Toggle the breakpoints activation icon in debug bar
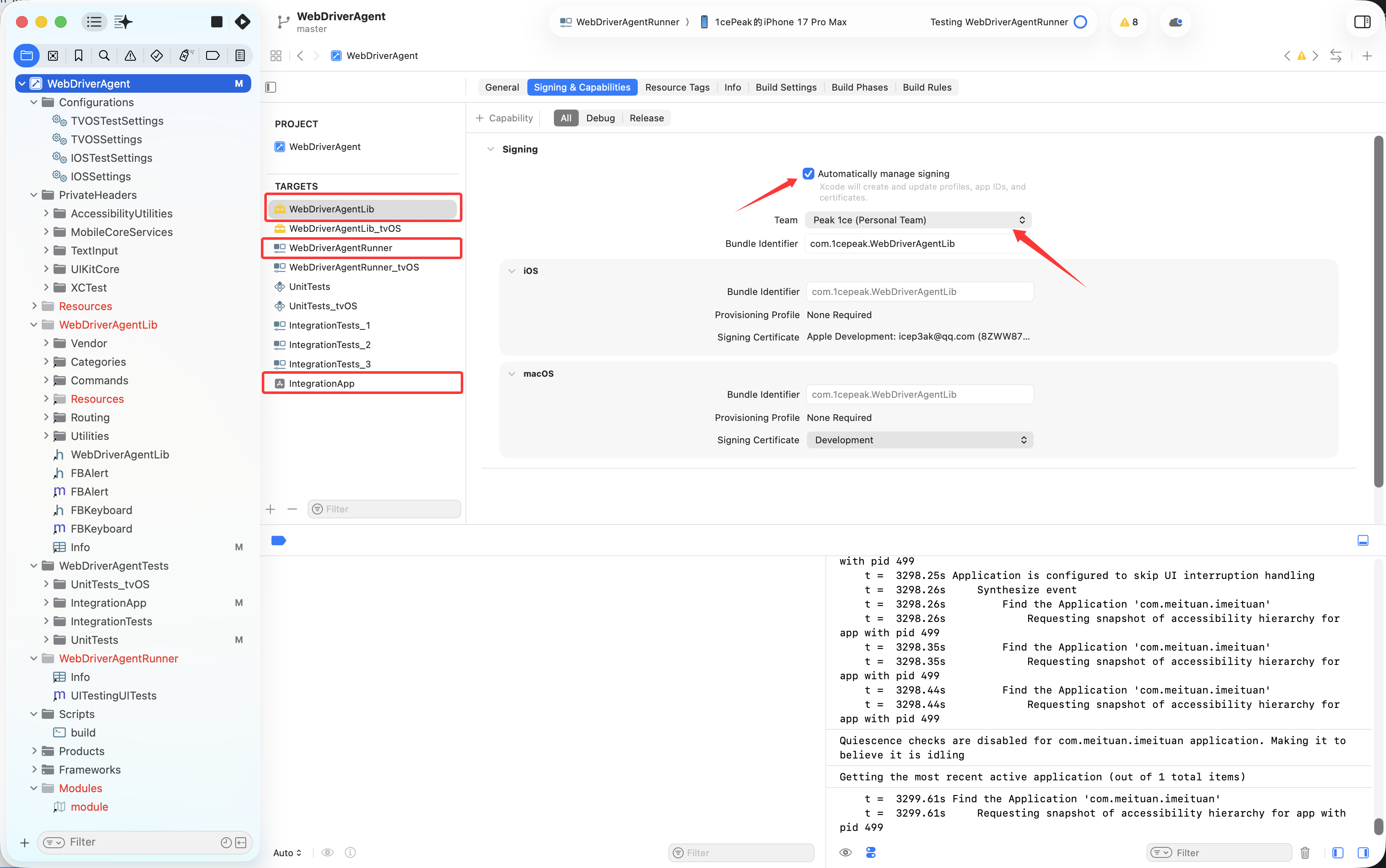This screenshot has width=1386, height=868. [279, 540]
